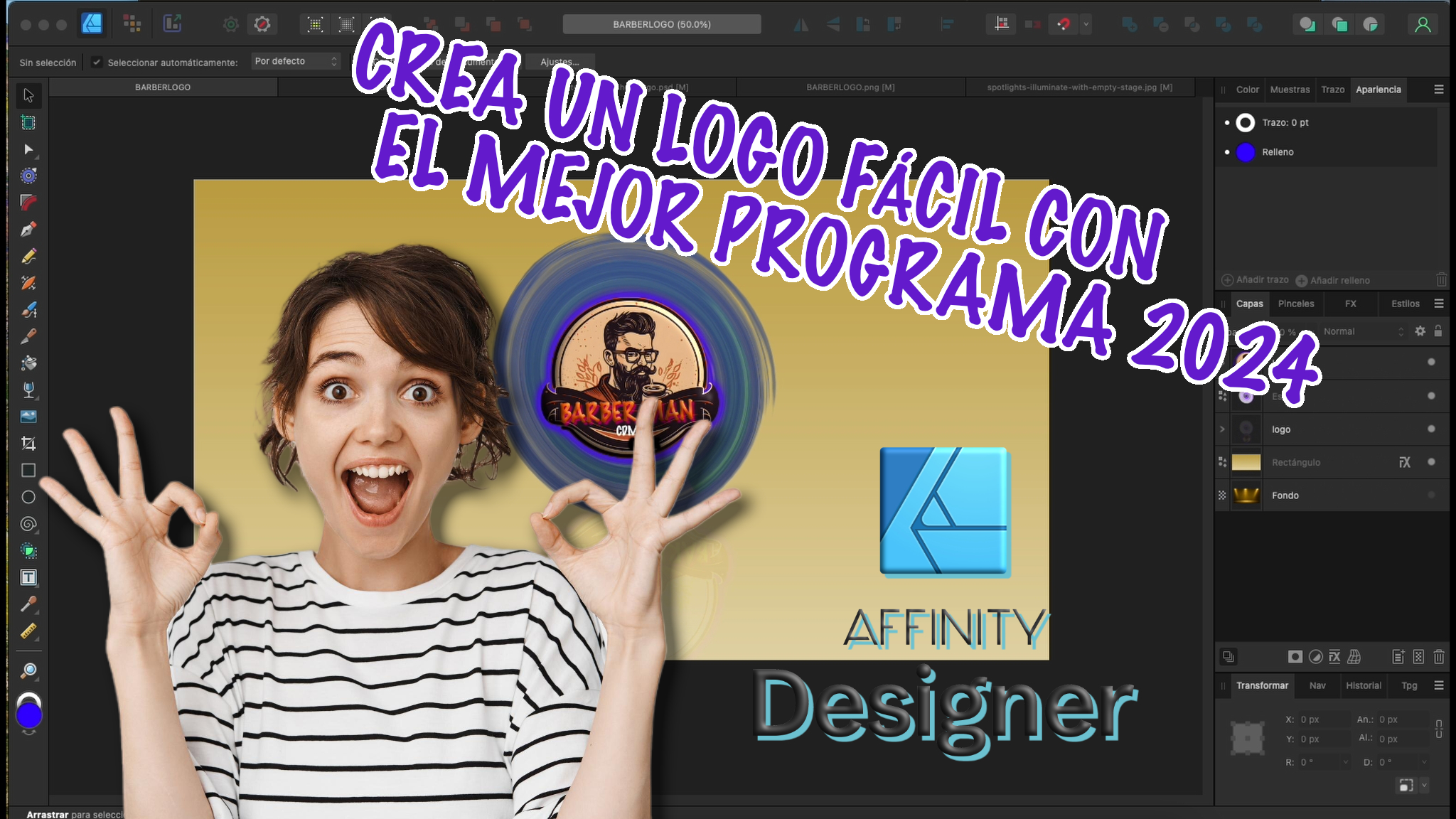This screenshot has height=819, width=1456.
Task: Open the Por defecto dropdown
Action: point(296,61)
